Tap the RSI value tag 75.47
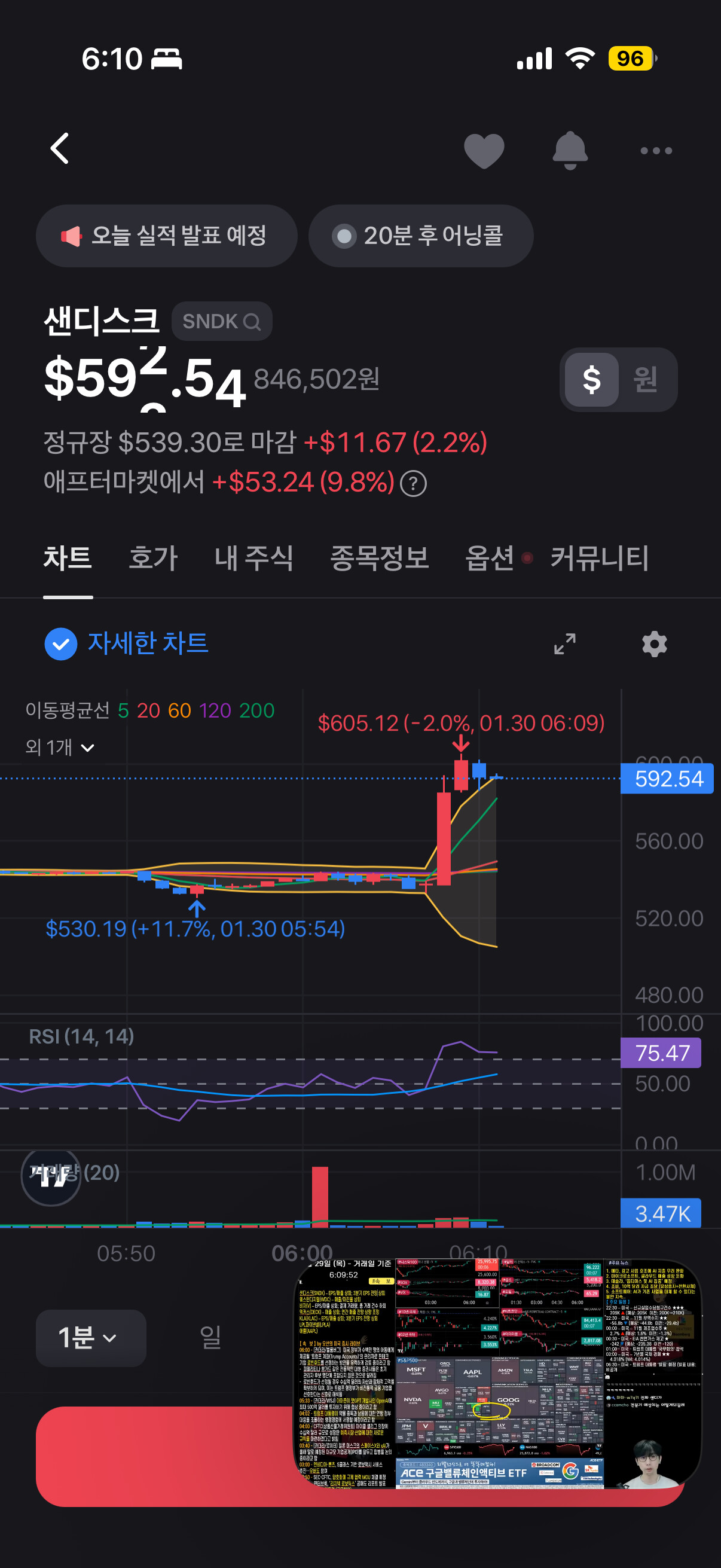Viewport: 721px width, 1568px height. pyautogui.click(x=661, y=1053)
